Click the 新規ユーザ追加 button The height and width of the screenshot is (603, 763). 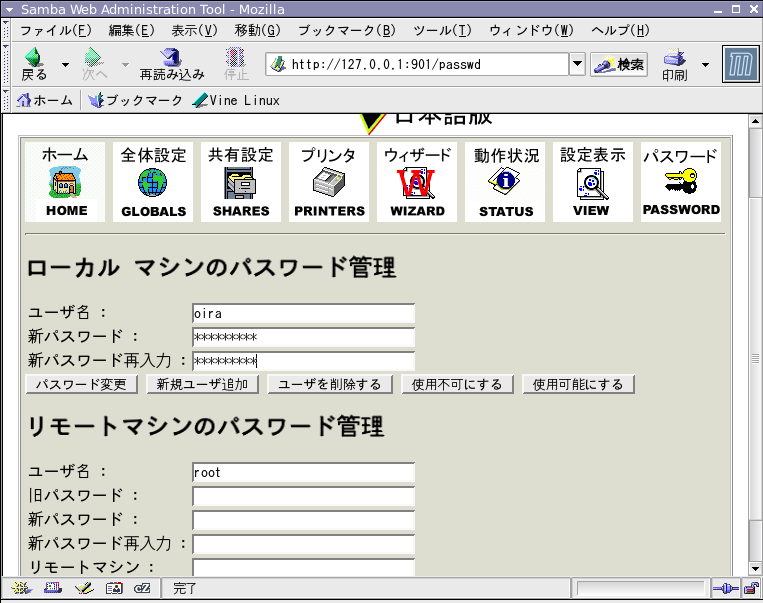click(202, 384)
